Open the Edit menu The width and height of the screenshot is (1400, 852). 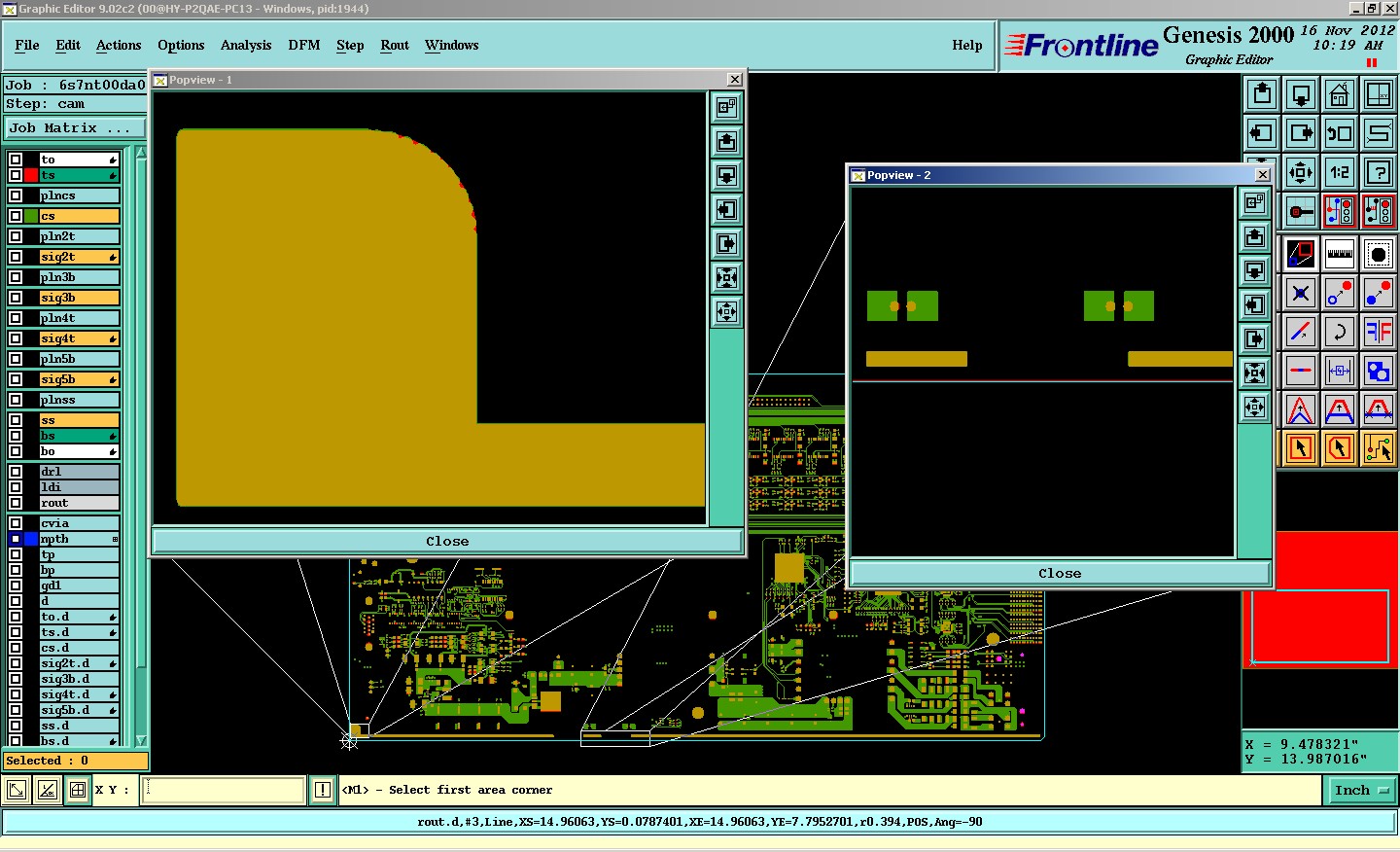click(68, 45)
